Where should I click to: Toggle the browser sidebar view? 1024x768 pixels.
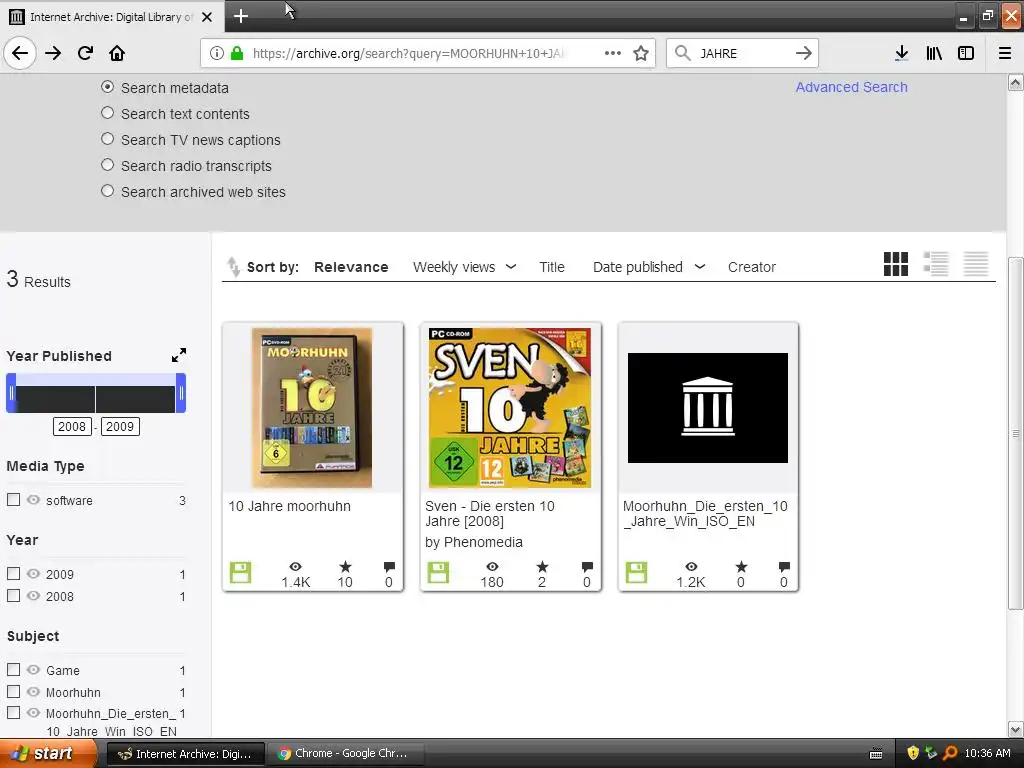966,53
